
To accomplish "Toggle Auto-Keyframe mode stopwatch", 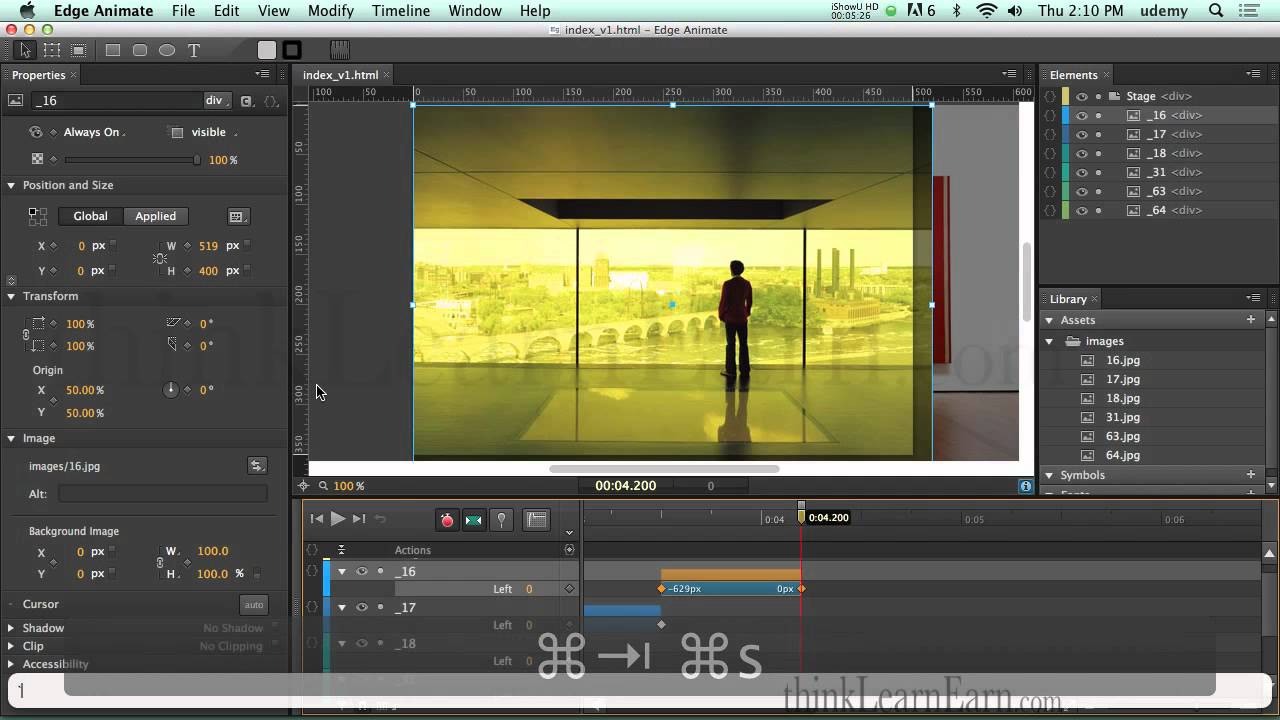I will 447,519.
